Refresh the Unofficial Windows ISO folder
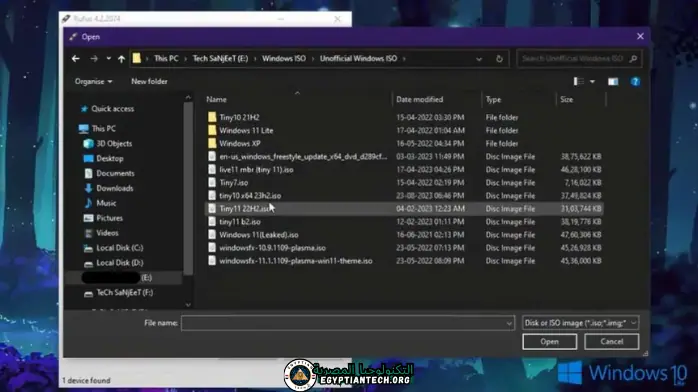The width and height of the screenshot is (698, 392). coord(499,59)
